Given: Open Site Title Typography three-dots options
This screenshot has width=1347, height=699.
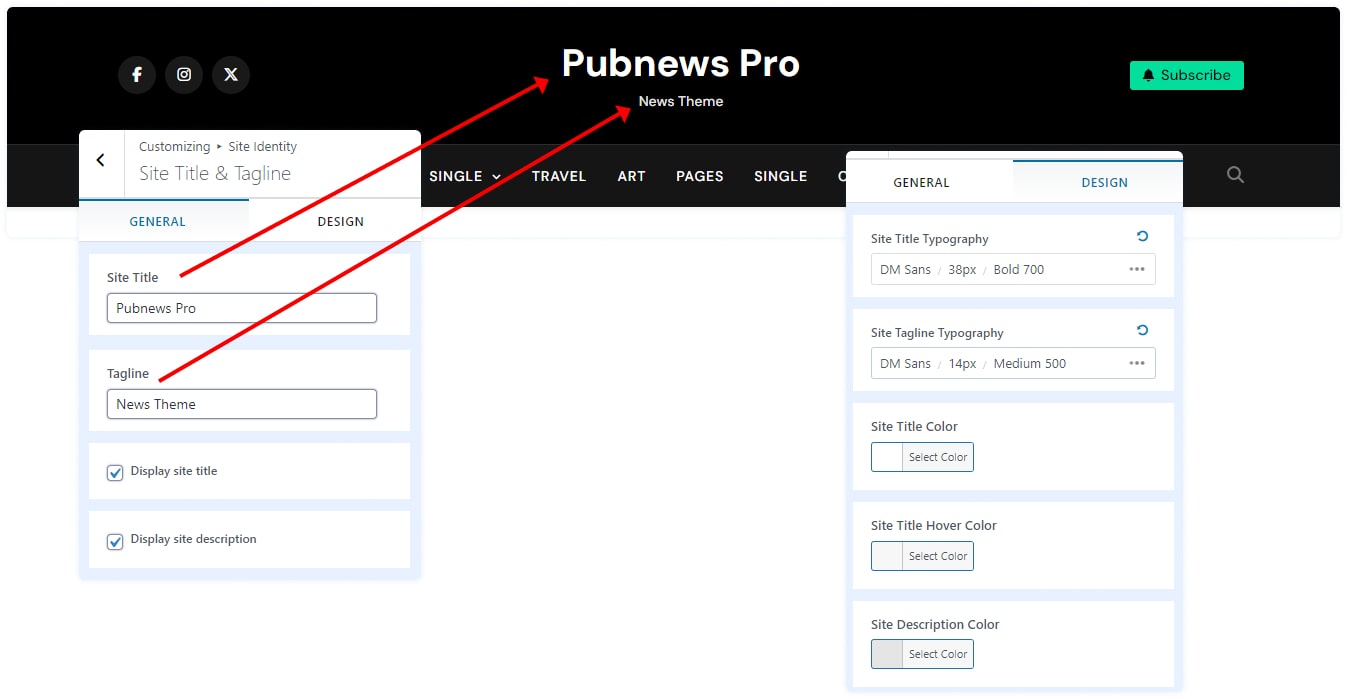Looking at the screenshot, I should click(1137, 269).
